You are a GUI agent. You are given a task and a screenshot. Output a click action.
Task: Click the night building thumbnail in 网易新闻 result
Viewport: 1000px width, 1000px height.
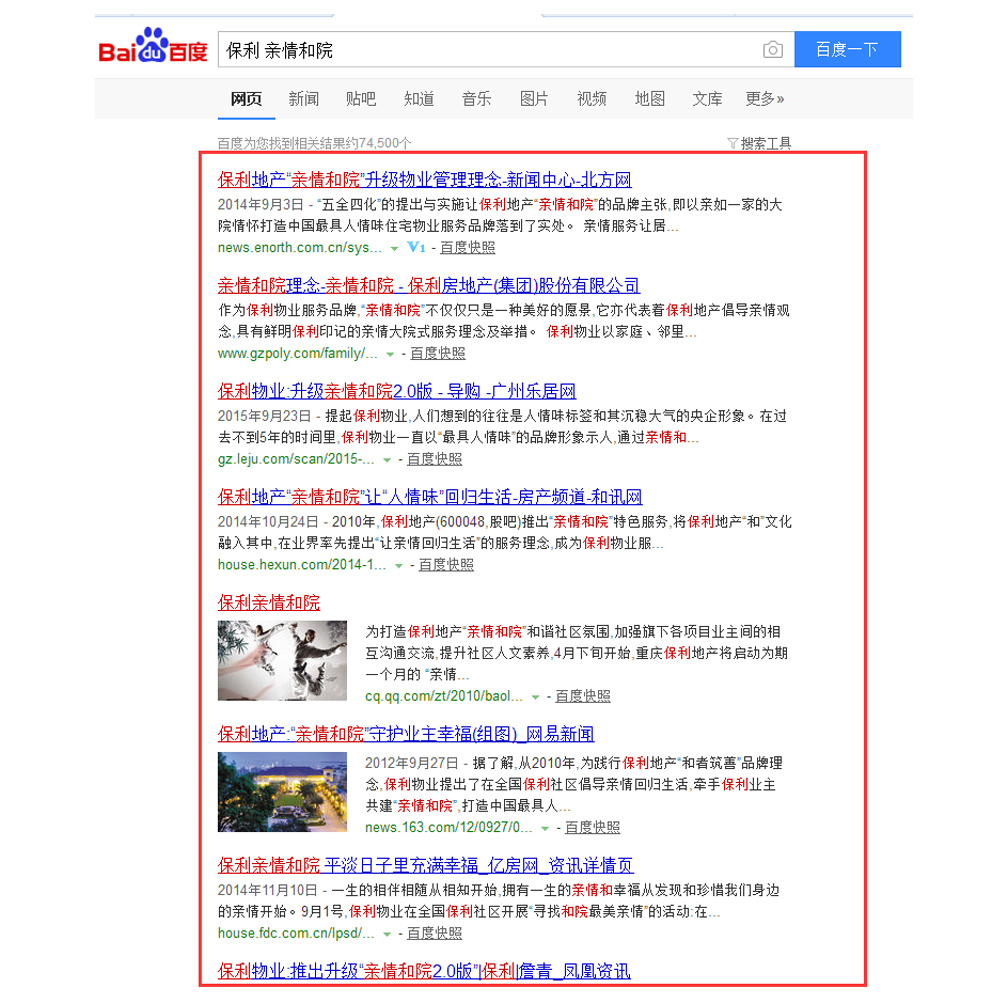pos(282,792)
